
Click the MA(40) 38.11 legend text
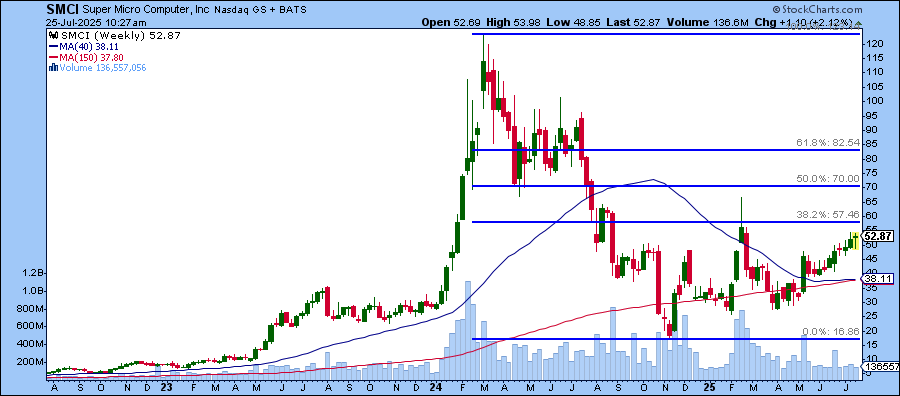pos(91,46)
